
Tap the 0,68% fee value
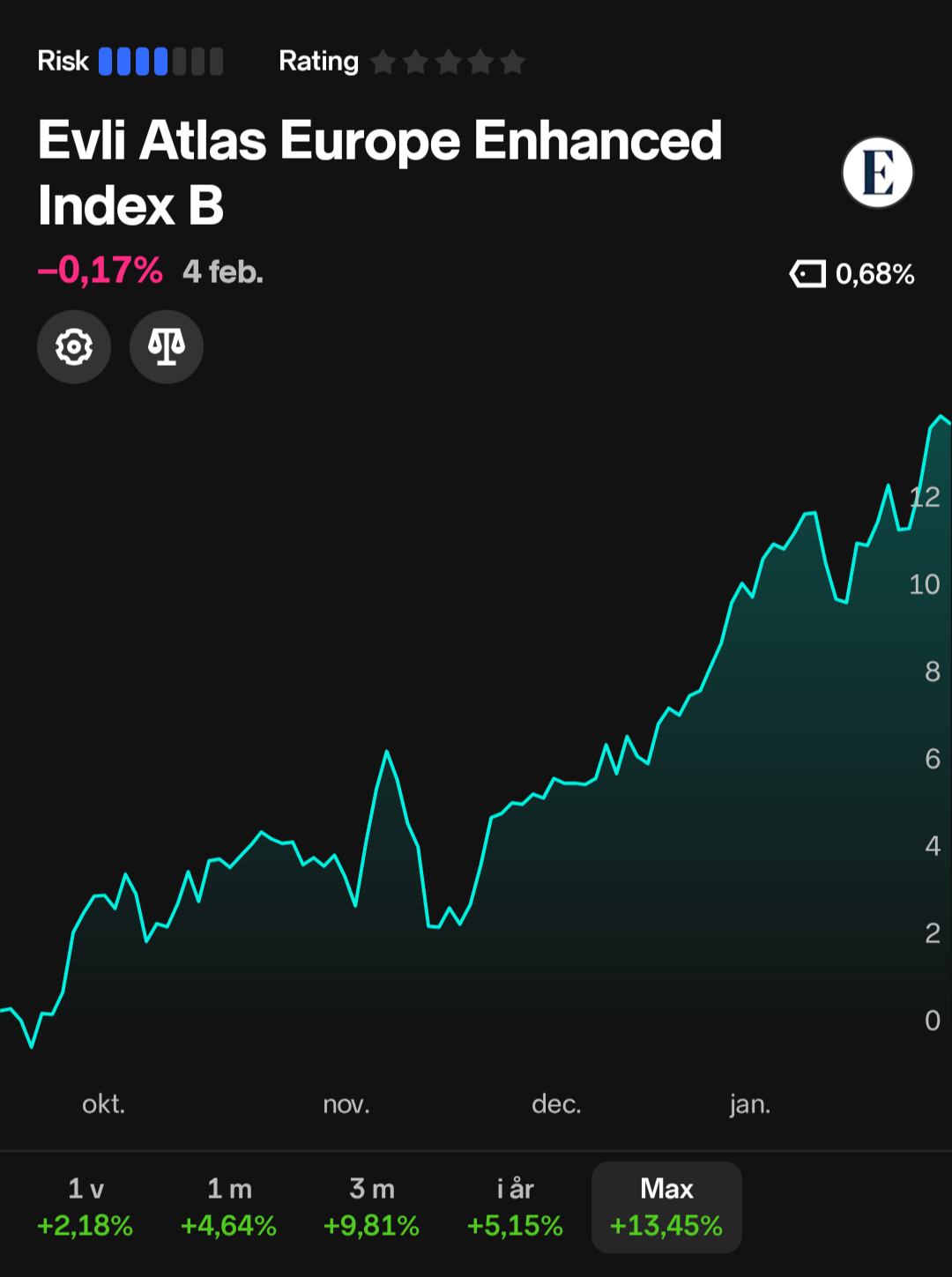pos(874,274)
